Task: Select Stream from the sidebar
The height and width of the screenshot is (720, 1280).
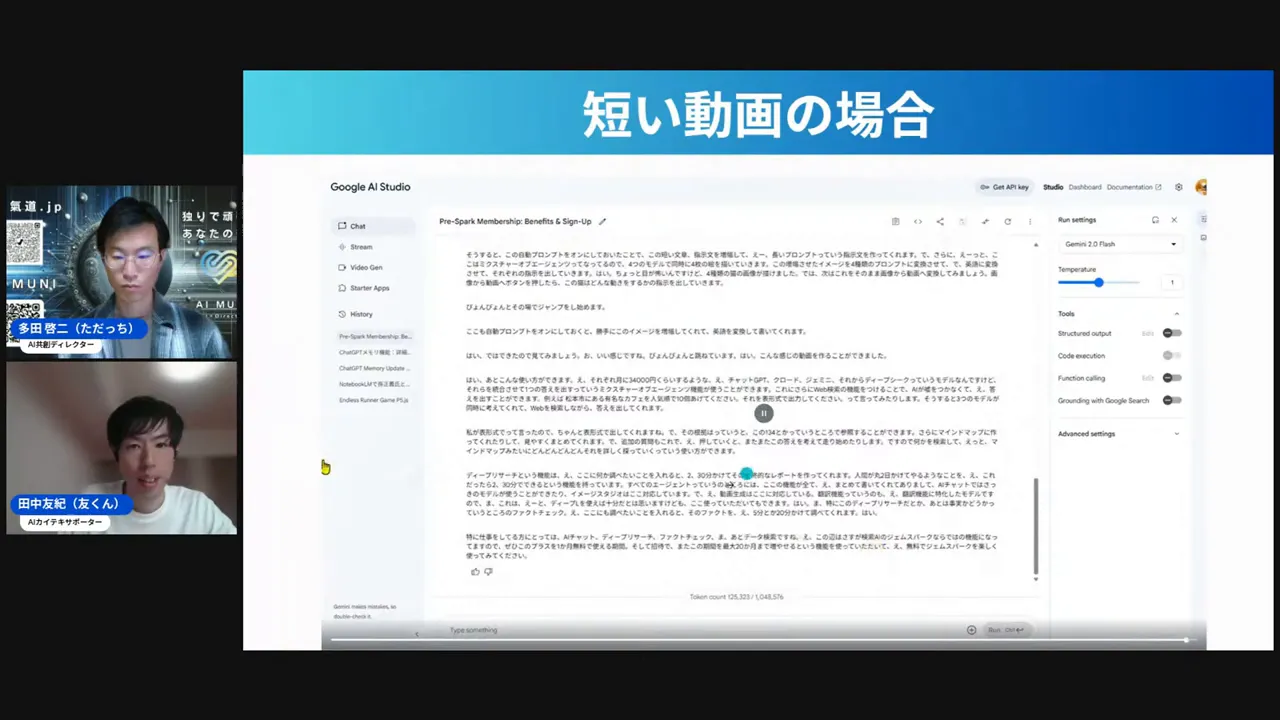Action: [x=361, y=246]
